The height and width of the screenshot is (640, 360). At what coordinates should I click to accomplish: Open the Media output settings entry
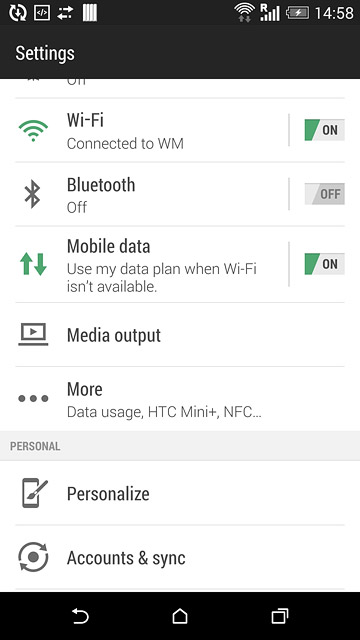tap(180, 335)
